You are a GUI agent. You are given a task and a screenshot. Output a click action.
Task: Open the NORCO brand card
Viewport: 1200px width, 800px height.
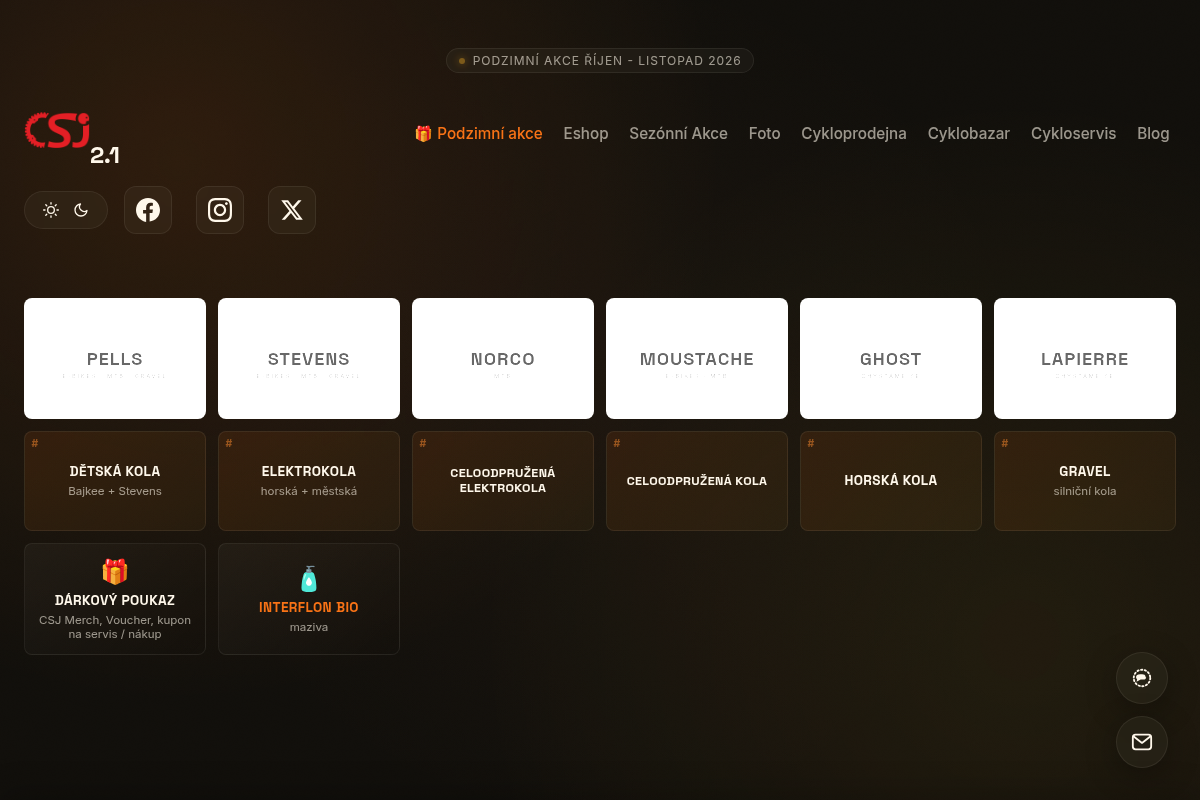(503, 359)
